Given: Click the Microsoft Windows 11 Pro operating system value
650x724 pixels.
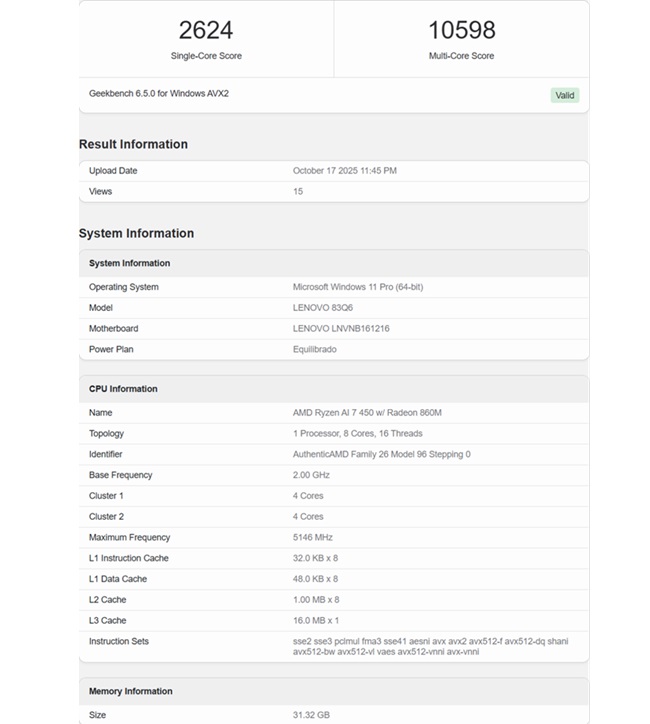Looking at the screenshot, I should point(357,287).
